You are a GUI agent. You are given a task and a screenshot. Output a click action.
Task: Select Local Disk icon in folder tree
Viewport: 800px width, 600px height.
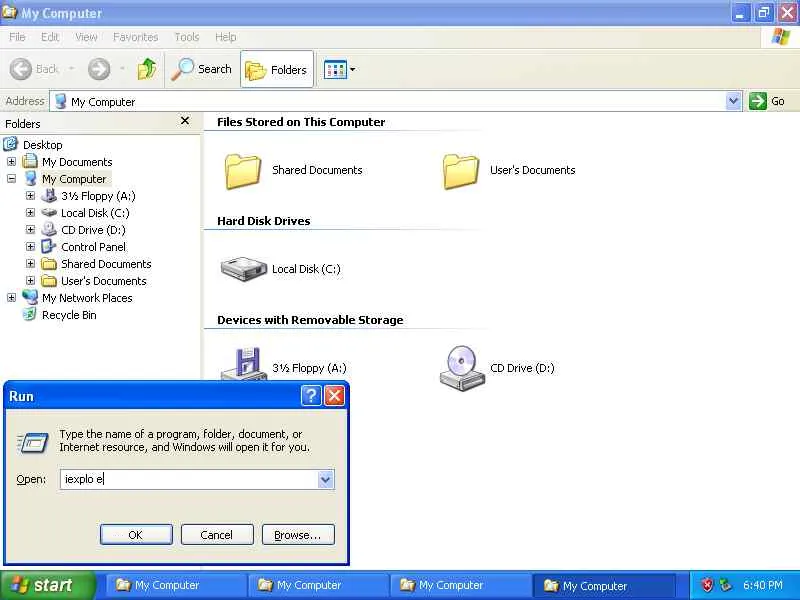coord(49,212)
